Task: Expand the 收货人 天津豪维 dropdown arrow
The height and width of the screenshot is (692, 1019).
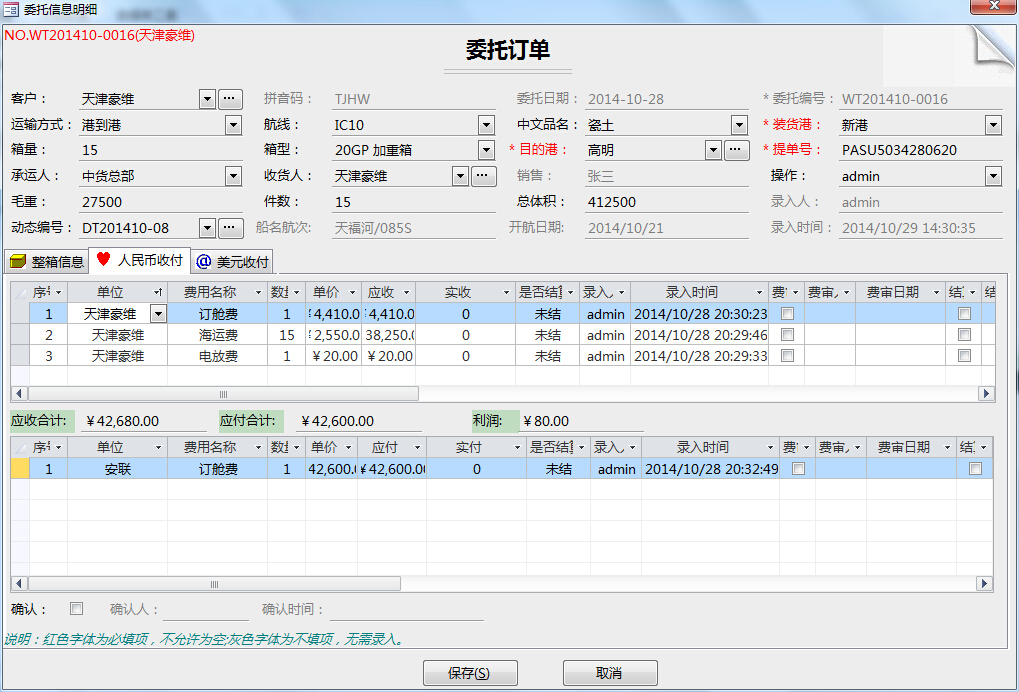Action: pos(460,176)
